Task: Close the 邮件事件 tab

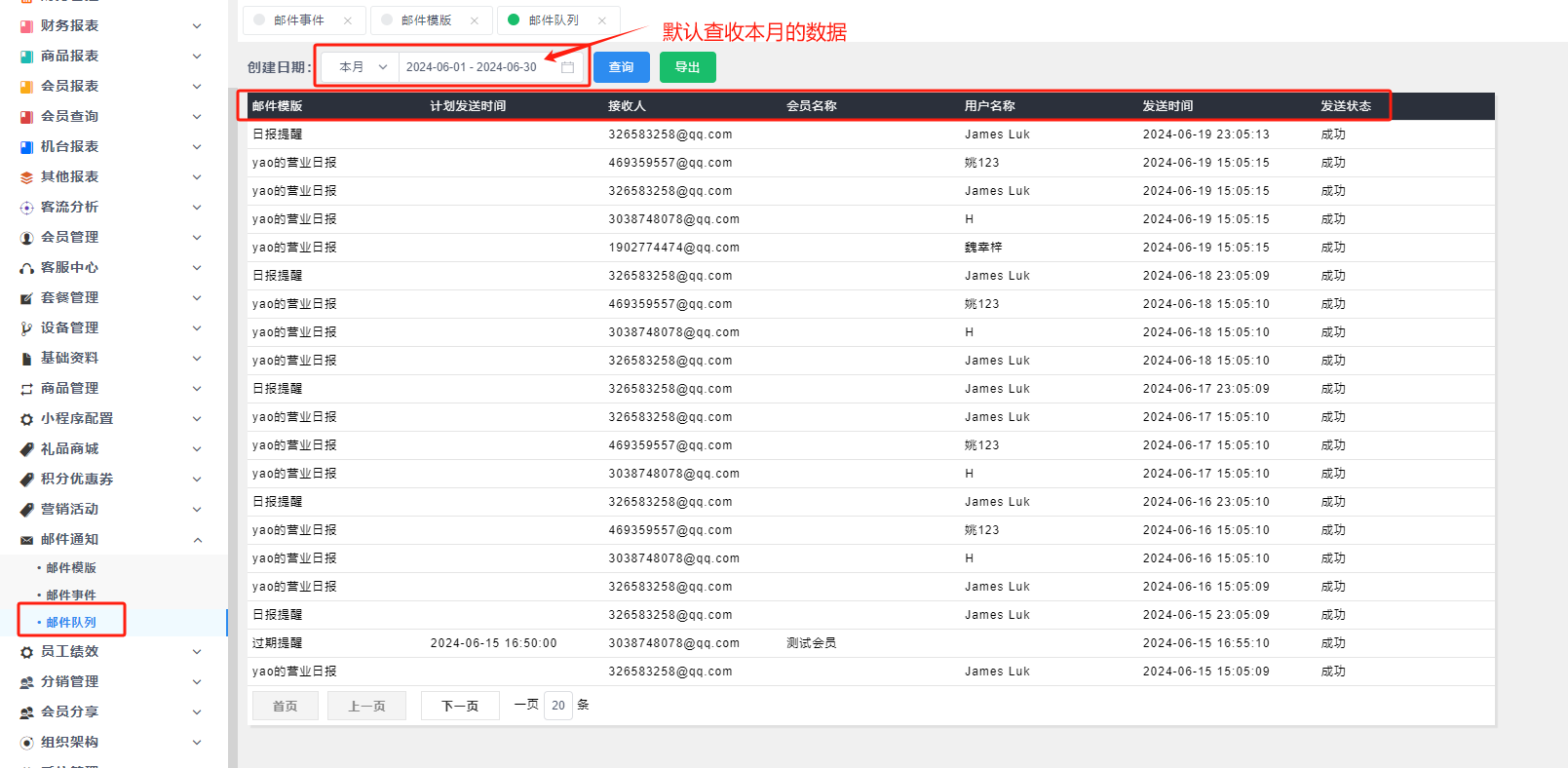Action: (x=348, y=20)
